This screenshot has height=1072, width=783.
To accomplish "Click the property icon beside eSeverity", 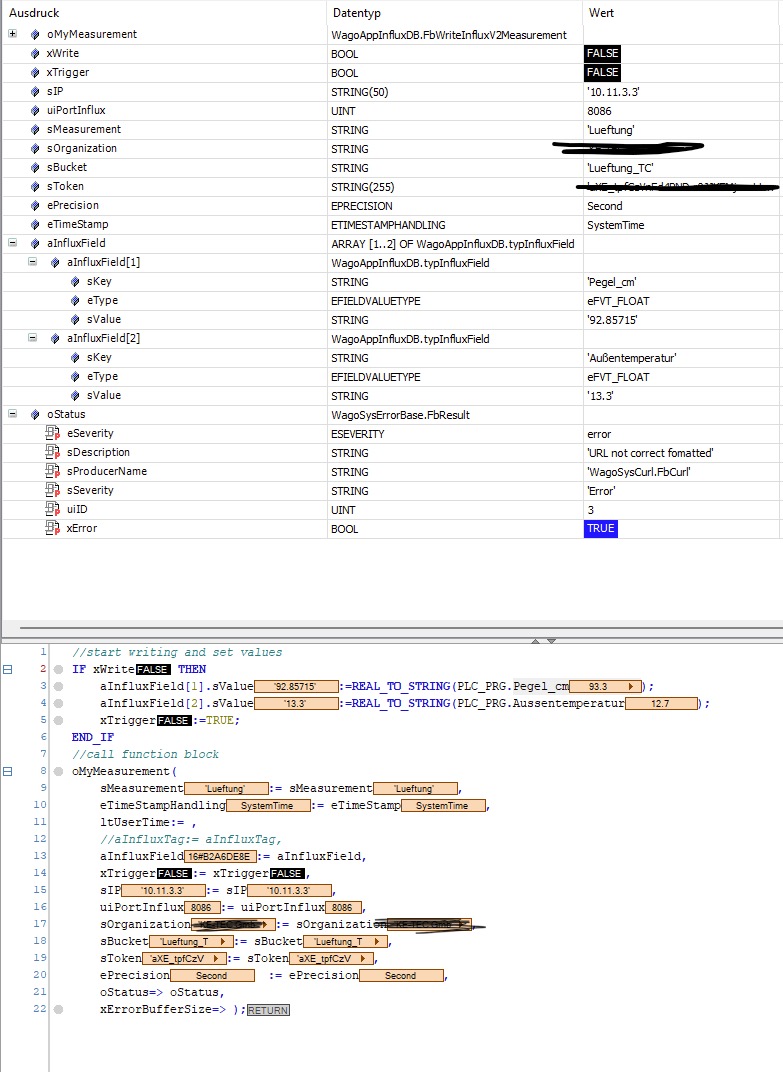I will [53, 433].
